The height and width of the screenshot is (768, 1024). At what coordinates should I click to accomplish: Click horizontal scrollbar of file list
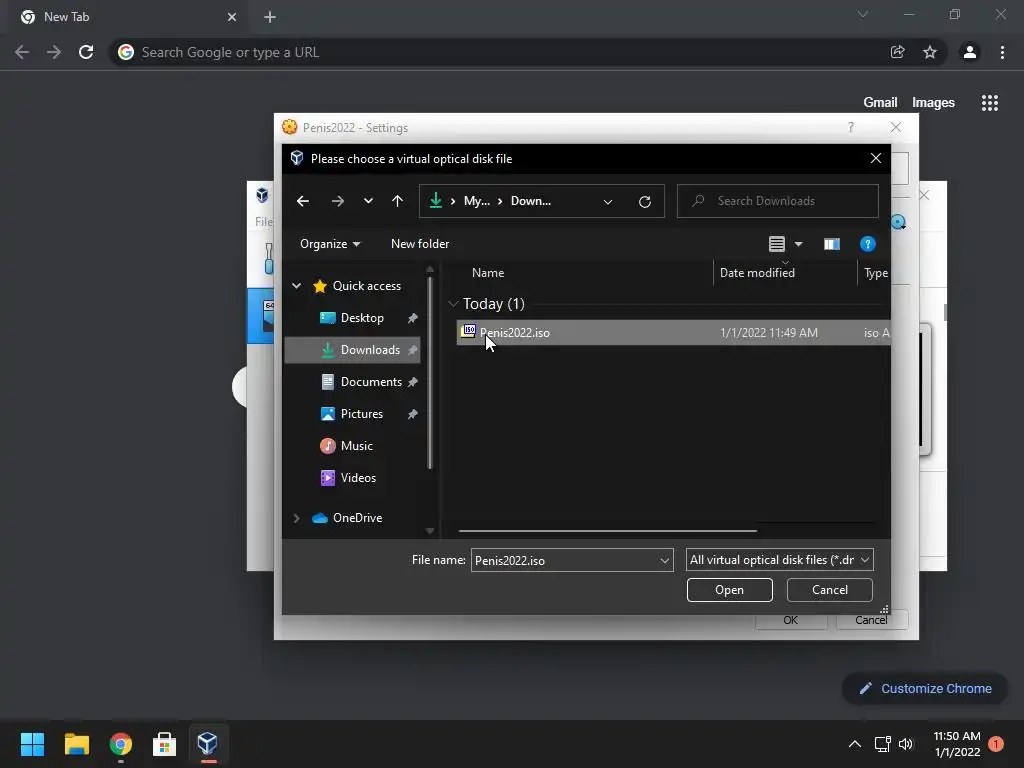607,531
